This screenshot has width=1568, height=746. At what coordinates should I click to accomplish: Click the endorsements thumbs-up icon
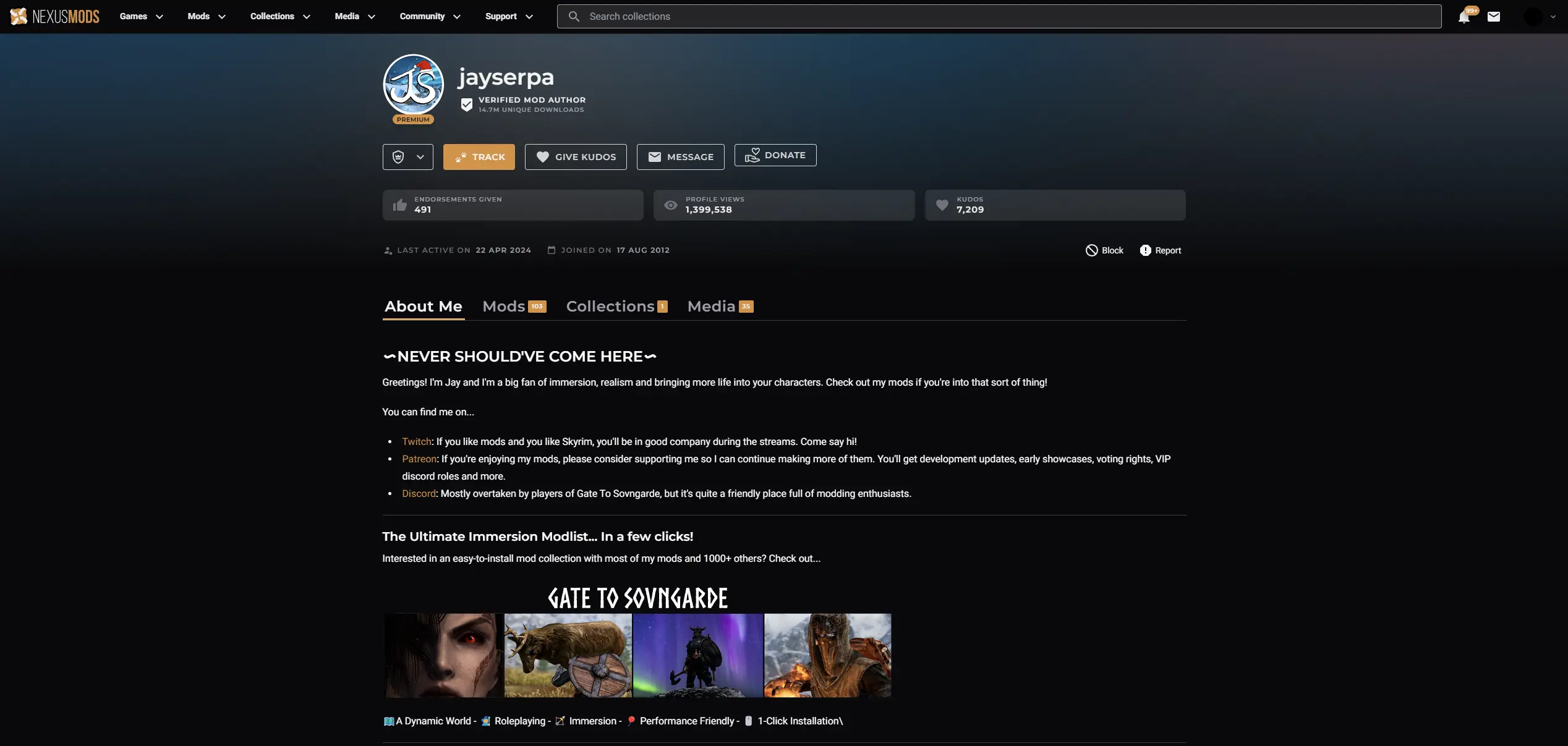click(400, 205)
